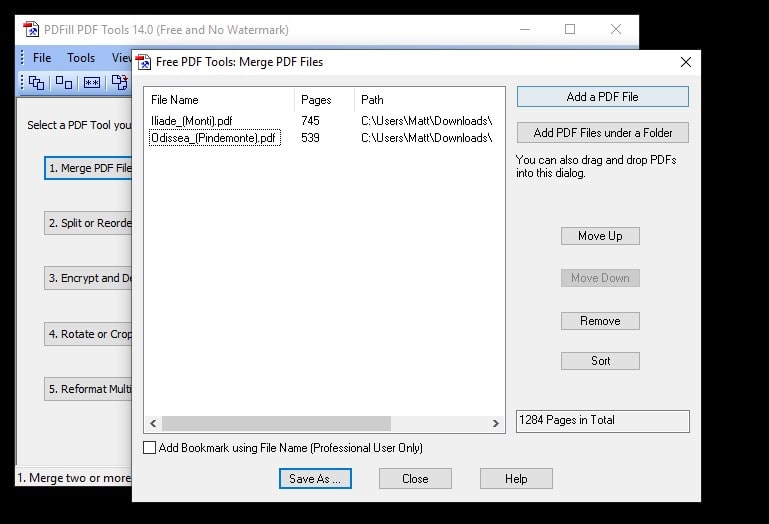Click Select a PDF Tool label in main window
Image resolution: width=769 pixels, height=524 pixels.
click(79, 125)
